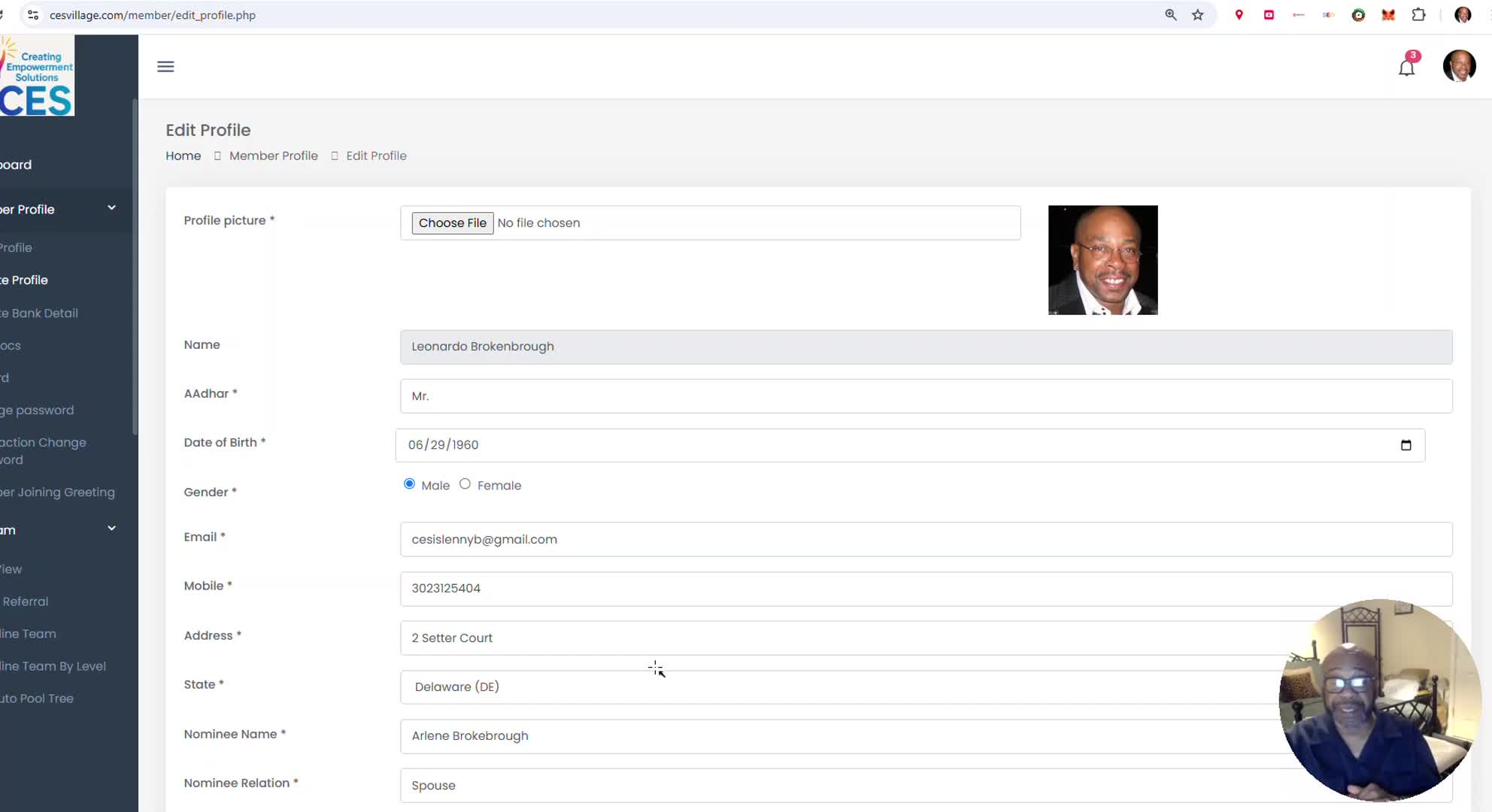Click the hamburger sidebar menu icon
The height and width of the screenshot is (812, 1492).
tap(165, 67)
